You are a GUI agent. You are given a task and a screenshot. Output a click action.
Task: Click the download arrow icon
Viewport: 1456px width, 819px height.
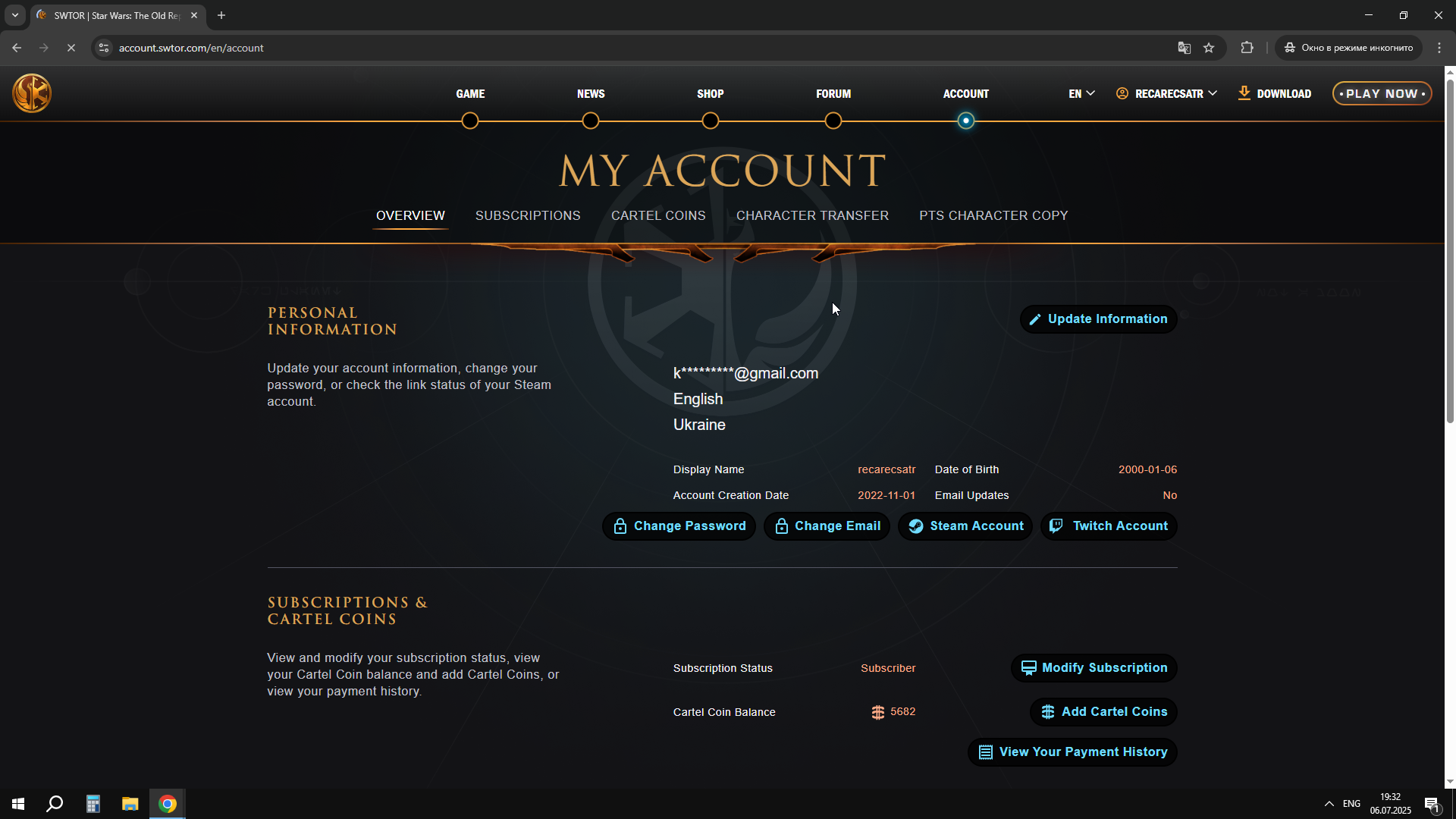click(1244, 93)
